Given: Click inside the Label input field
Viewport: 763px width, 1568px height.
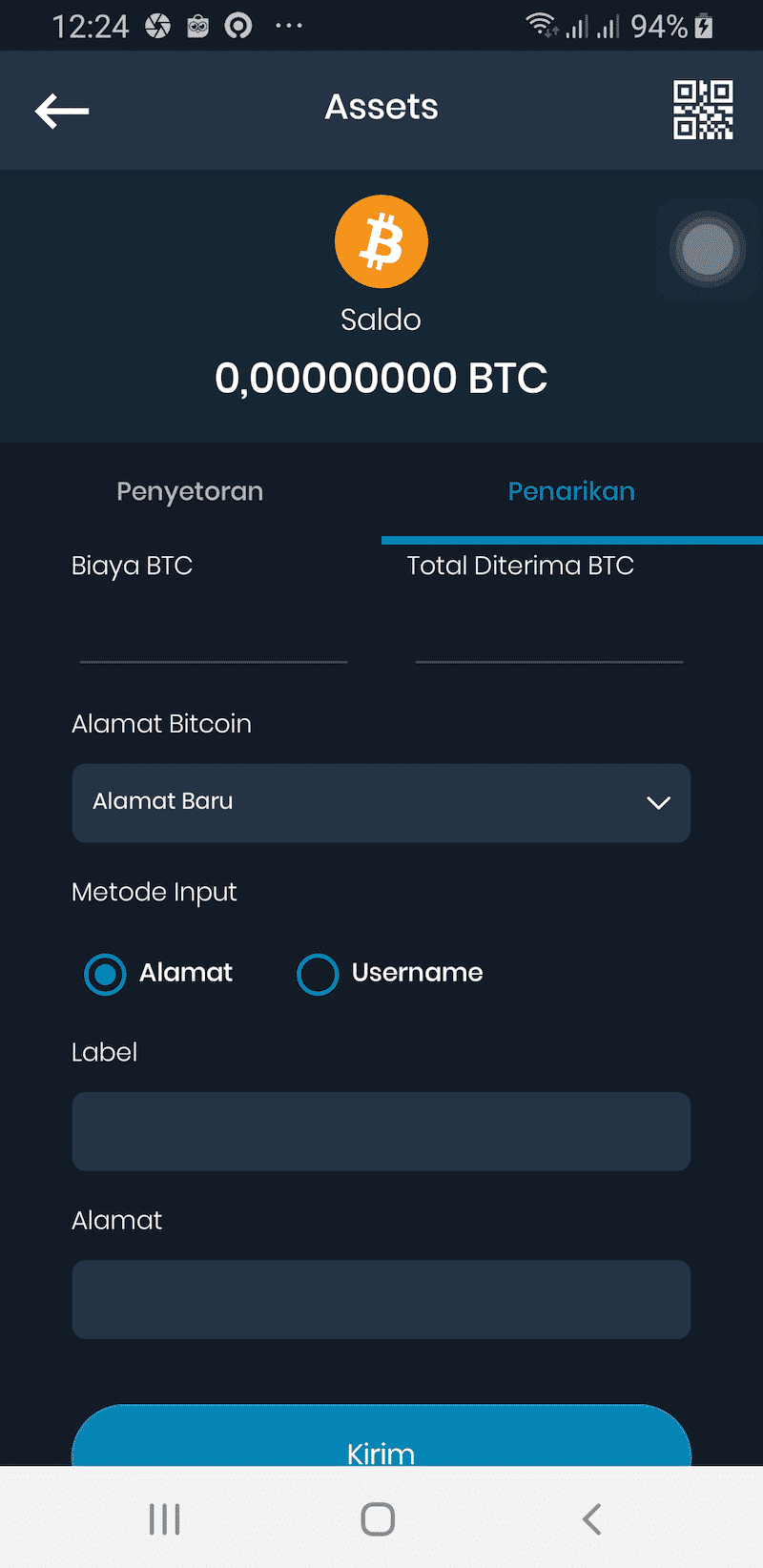Looking at the screenshot, I should pos(381,1131).
